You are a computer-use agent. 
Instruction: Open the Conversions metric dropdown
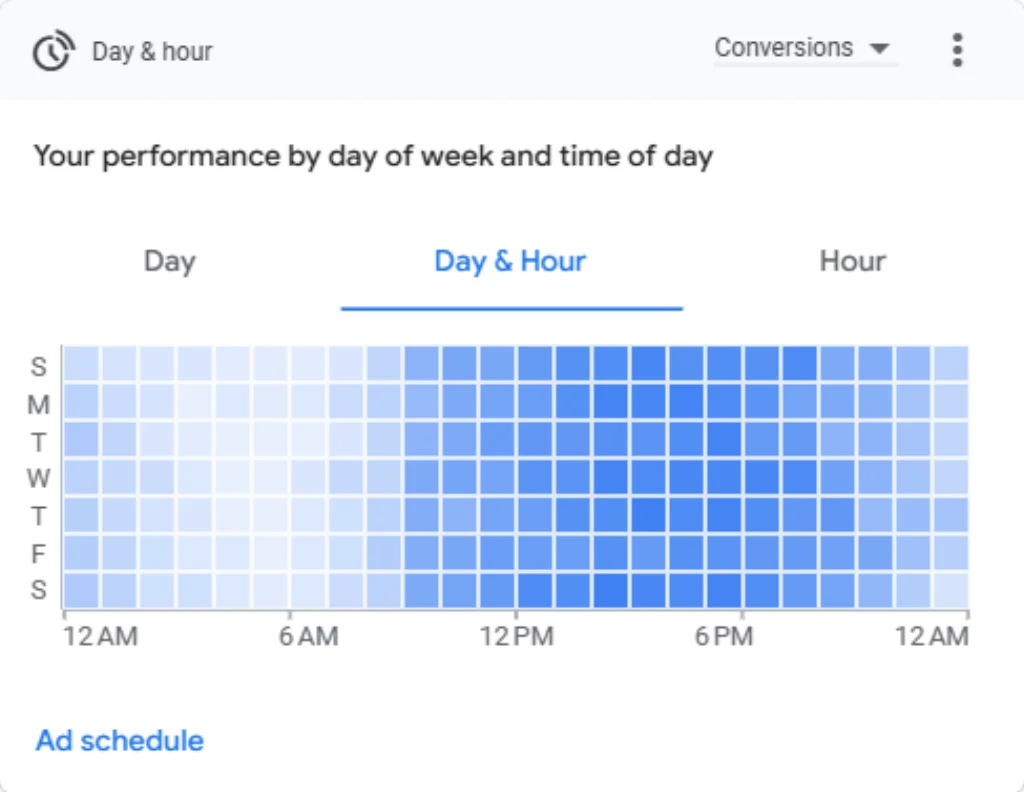click(806, 48)
